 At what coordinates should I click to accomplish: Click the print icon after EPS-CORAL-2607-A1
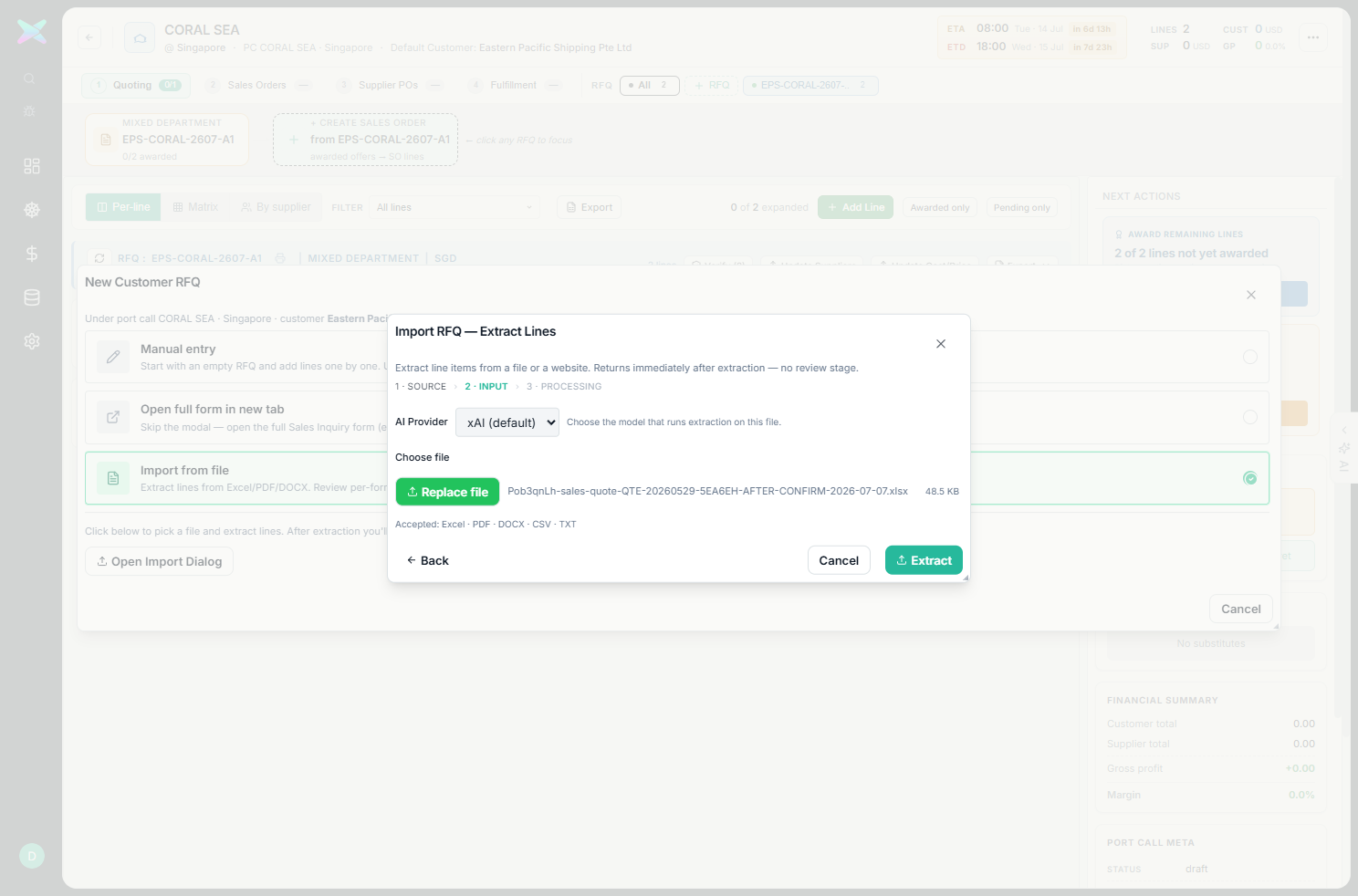(x=280, y=258)
